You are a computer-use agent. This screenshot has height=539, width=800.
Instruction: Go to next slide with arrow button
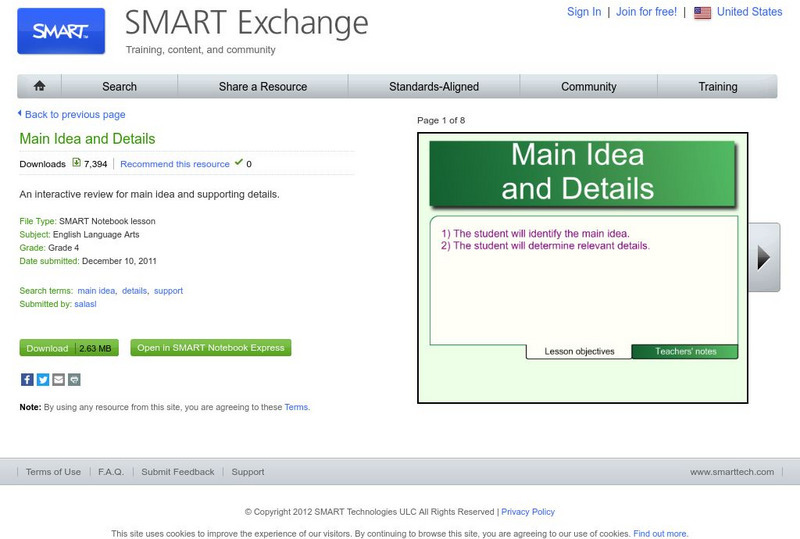[764, 257]
